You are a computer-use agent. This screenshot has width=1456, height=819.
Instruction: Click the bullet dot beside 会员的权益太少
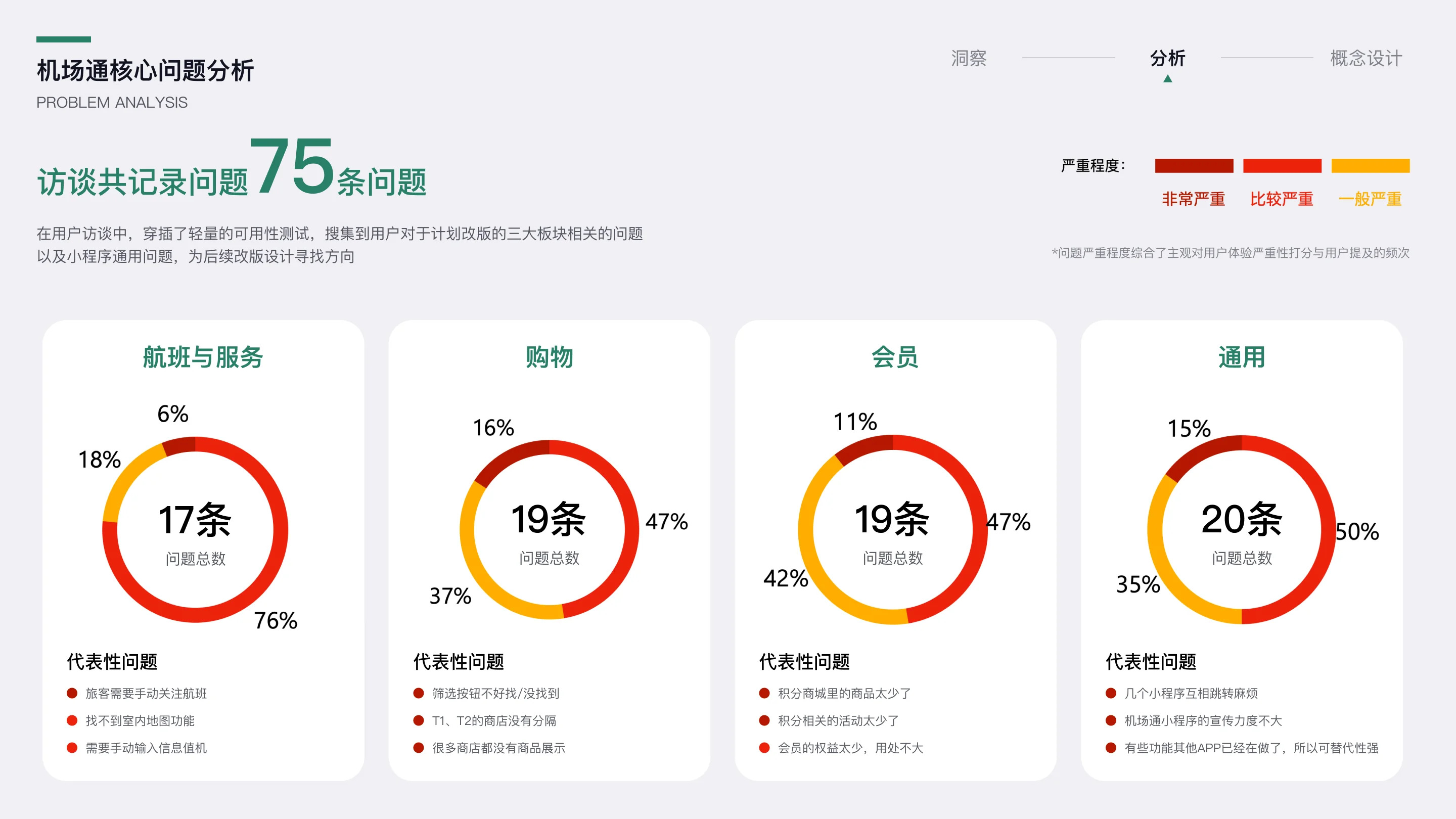pyautogui.click(x=764, y=747)
